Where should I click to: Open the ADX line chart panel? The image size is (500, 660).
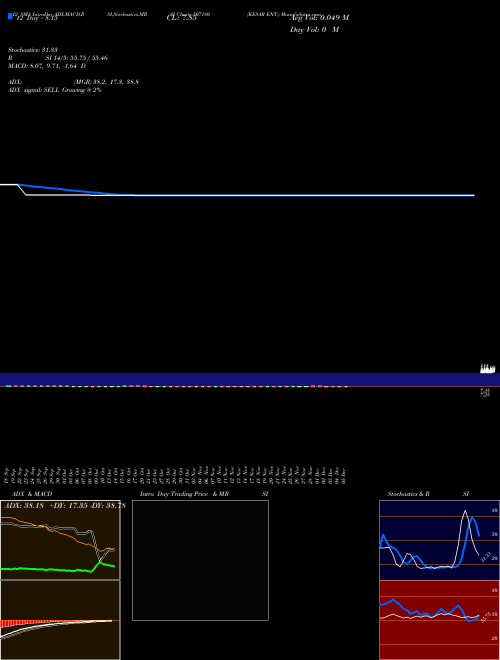click(x=60, y=540)
